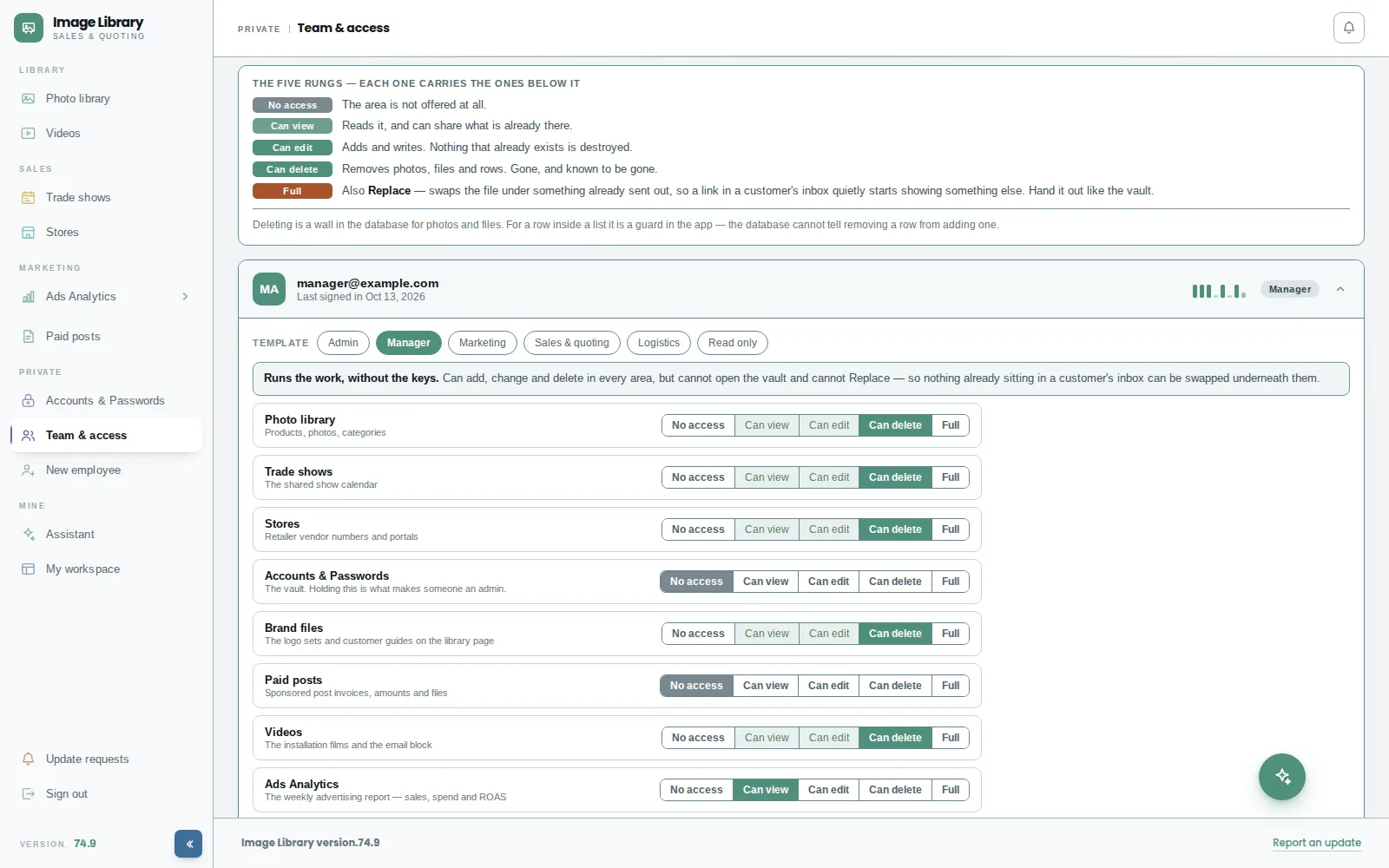Open the Assistant sparkle icon in sidebar
1389x868 pixels.
29,535
